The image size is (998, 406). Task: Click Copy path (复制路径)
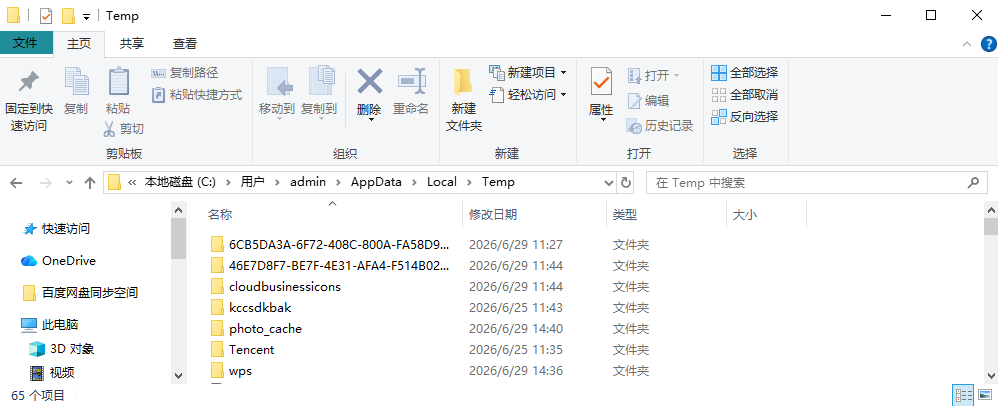[x=185, y=73]
